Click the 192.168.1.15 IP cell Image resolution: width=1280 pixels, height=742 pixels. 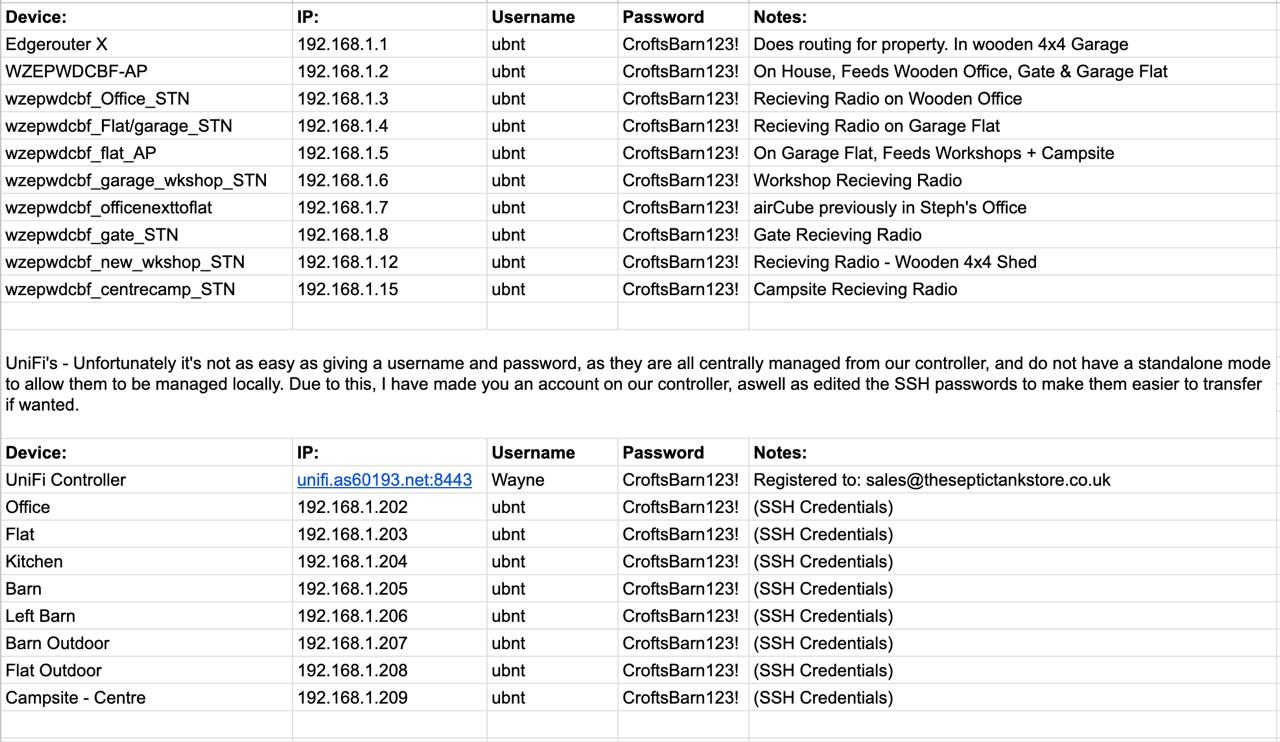click(347, 289)
